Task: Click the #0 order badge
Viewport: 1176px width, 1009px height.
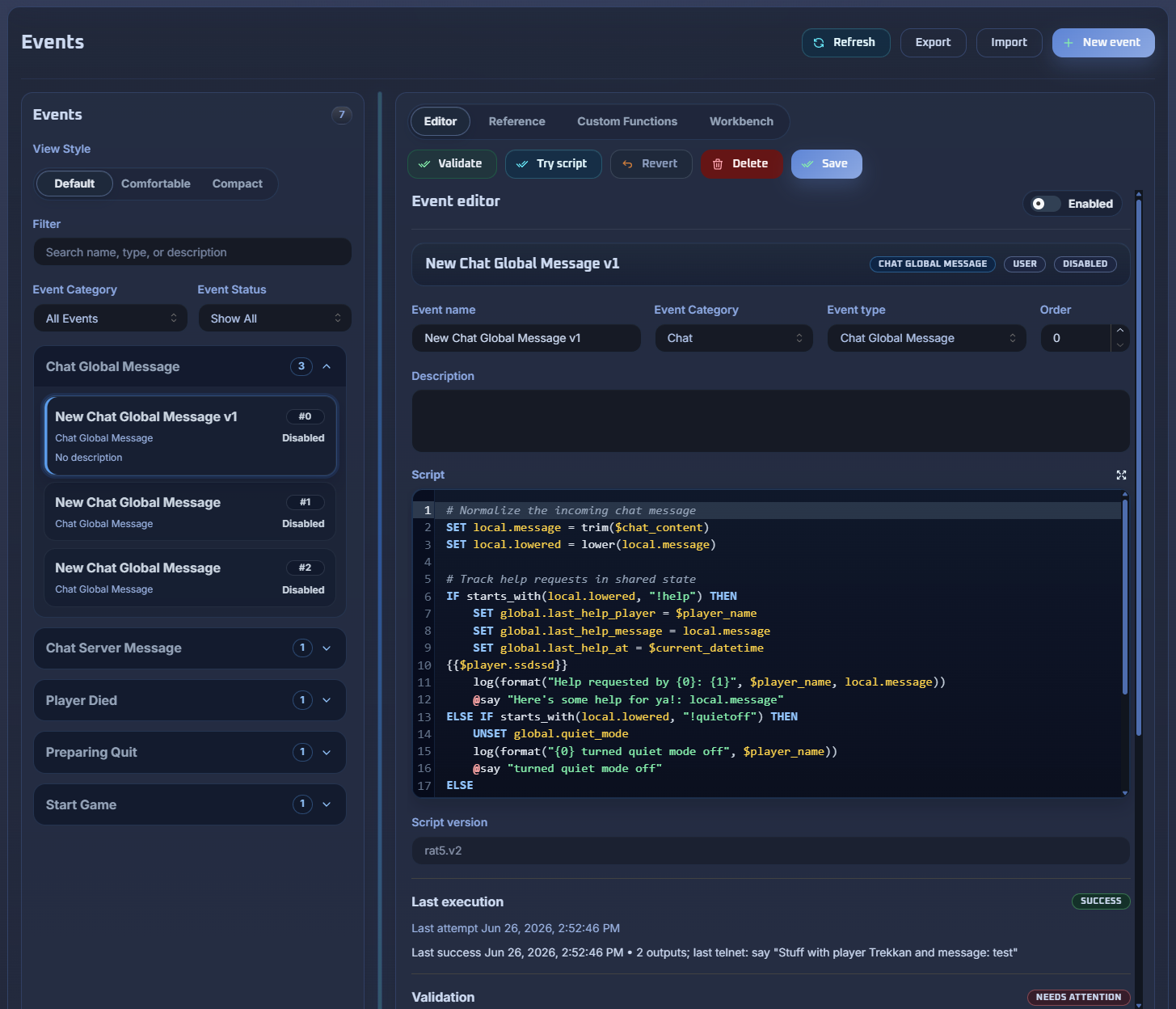Action: [x=305, y=416]
